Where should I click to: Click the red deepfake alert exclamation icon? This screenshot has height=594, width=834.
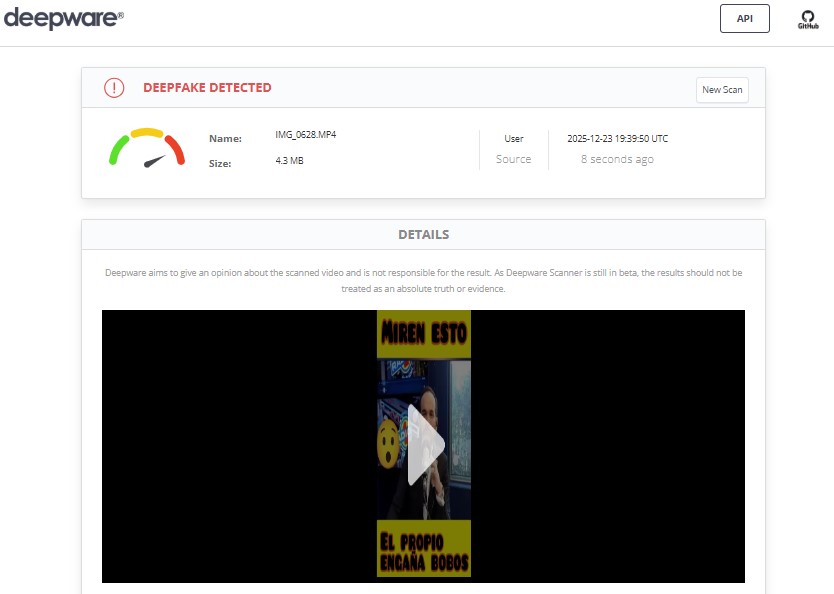coord(114,88)
